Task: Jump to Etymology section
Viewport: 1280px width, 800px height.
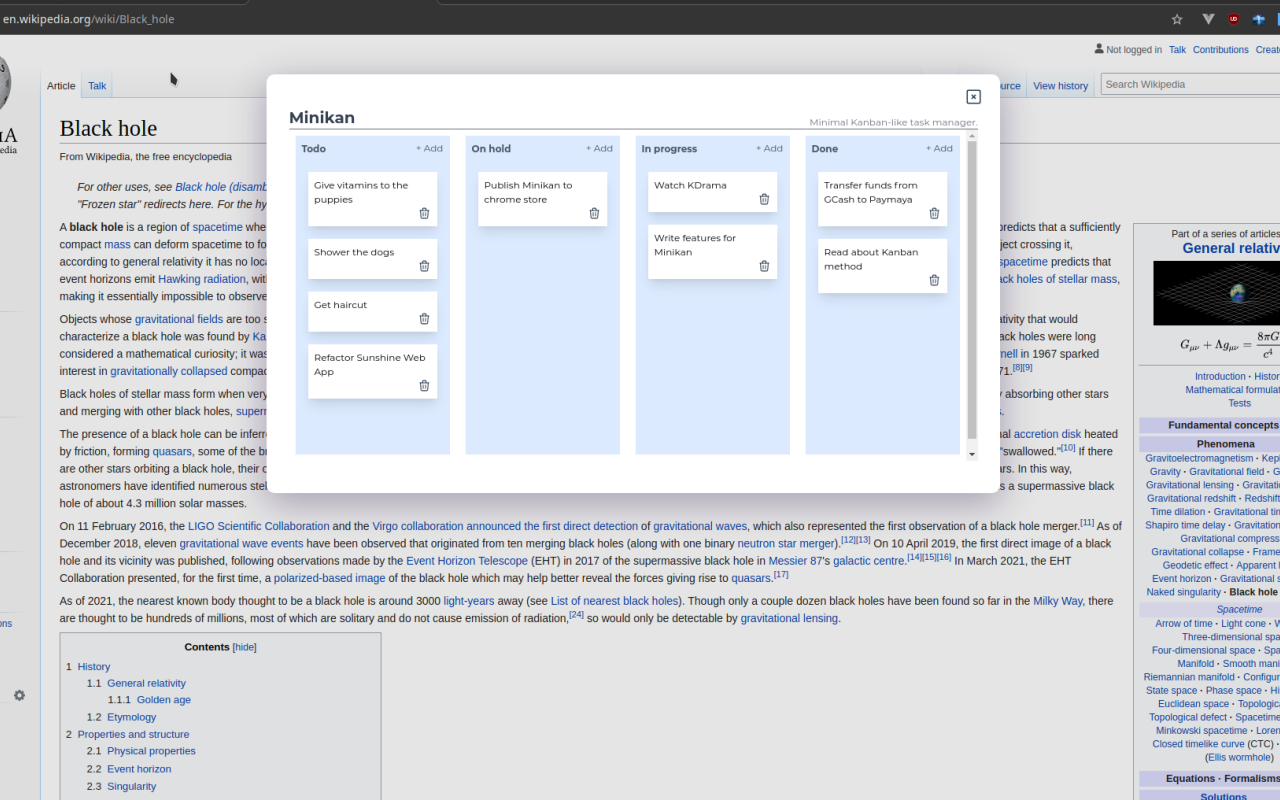Action: tap(132, 717)
